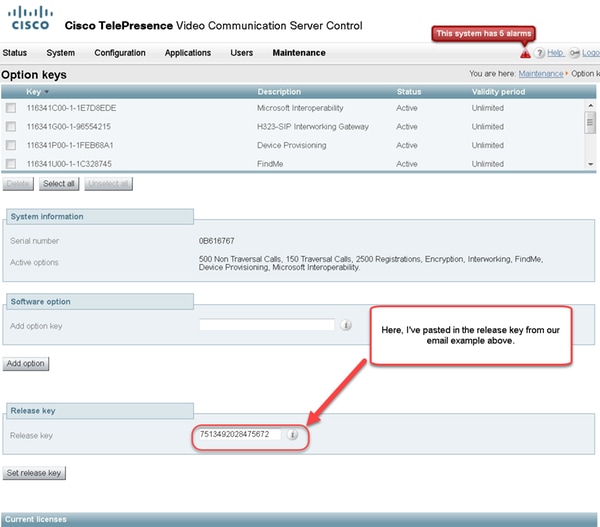The image size is (600, 527).
Task: Click key 116341G00-1-96554215
Action: click(68, 126)
